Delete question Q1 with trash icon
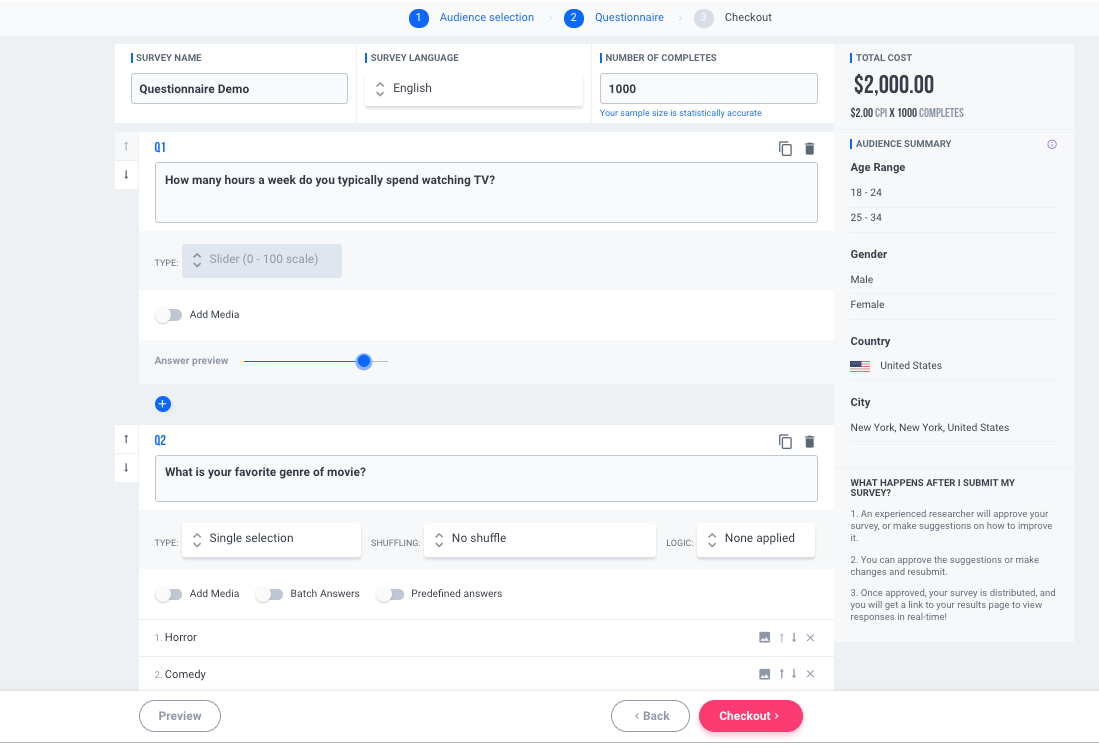This screenshot has width=1099, height=748. click(810, 149)
